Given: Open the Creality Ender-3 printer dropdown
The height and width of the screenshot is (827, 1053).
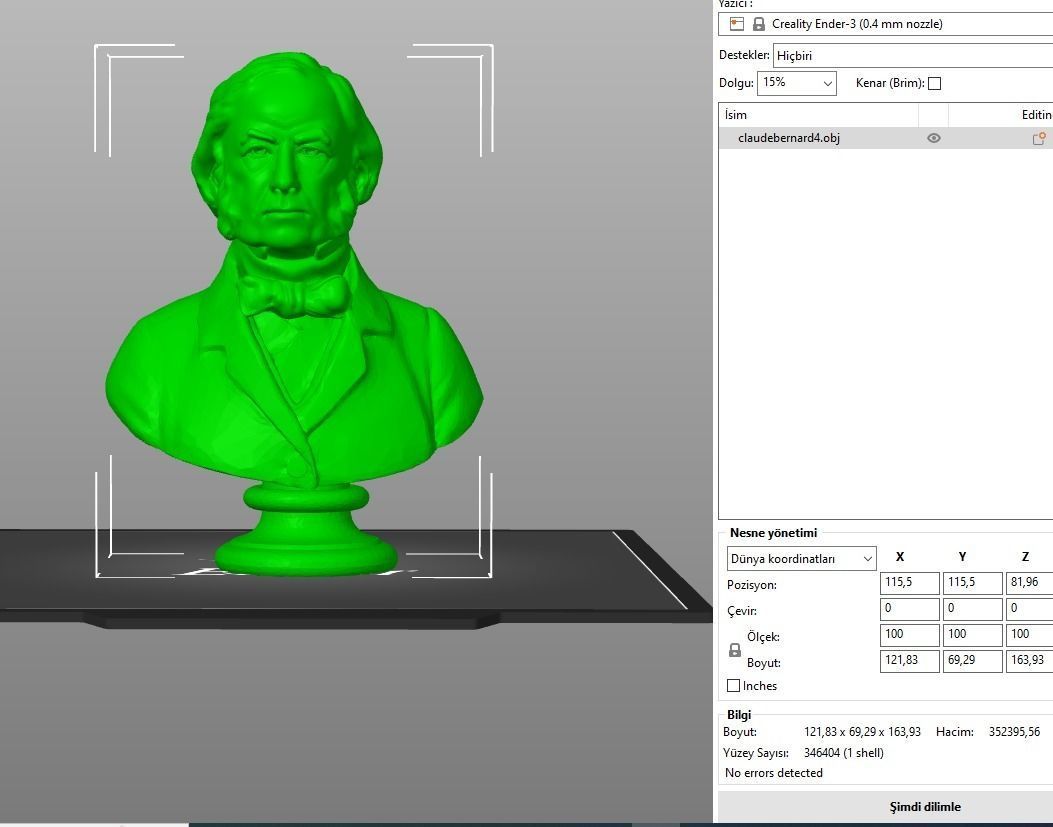Looking at the screenshot, I should pyautogui.click(x=885, y=24).
